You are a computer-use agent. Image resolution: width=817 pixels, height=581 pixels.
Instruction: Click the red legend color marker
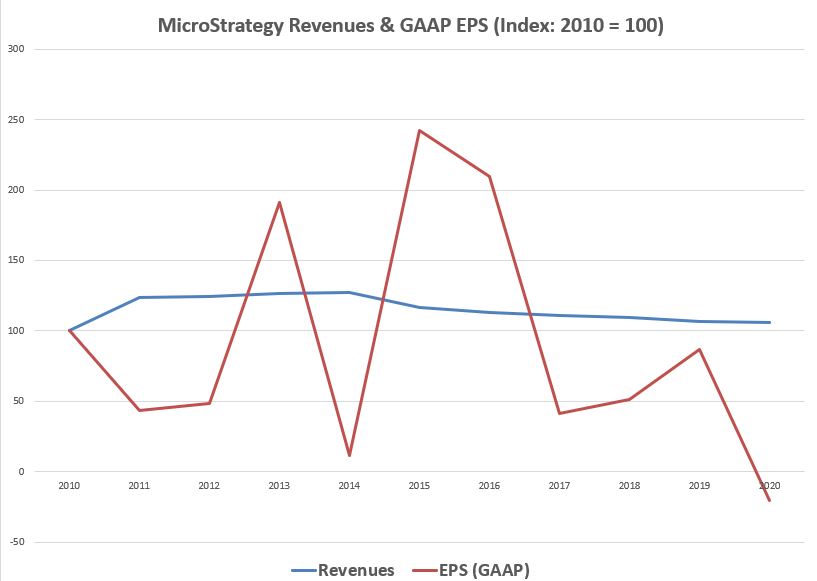coord(424,568)
